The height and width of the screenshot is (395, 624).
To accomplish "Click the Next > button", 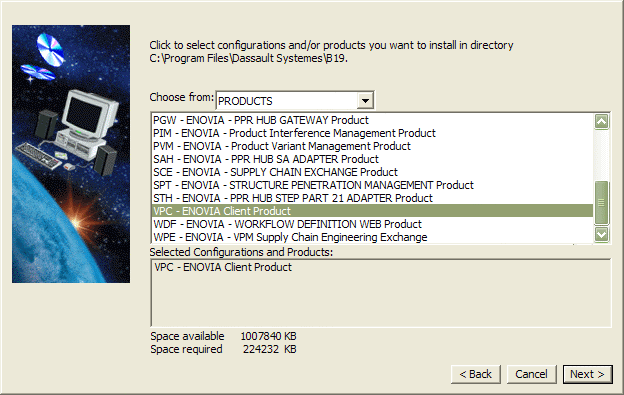I will [x=587, y=374].
